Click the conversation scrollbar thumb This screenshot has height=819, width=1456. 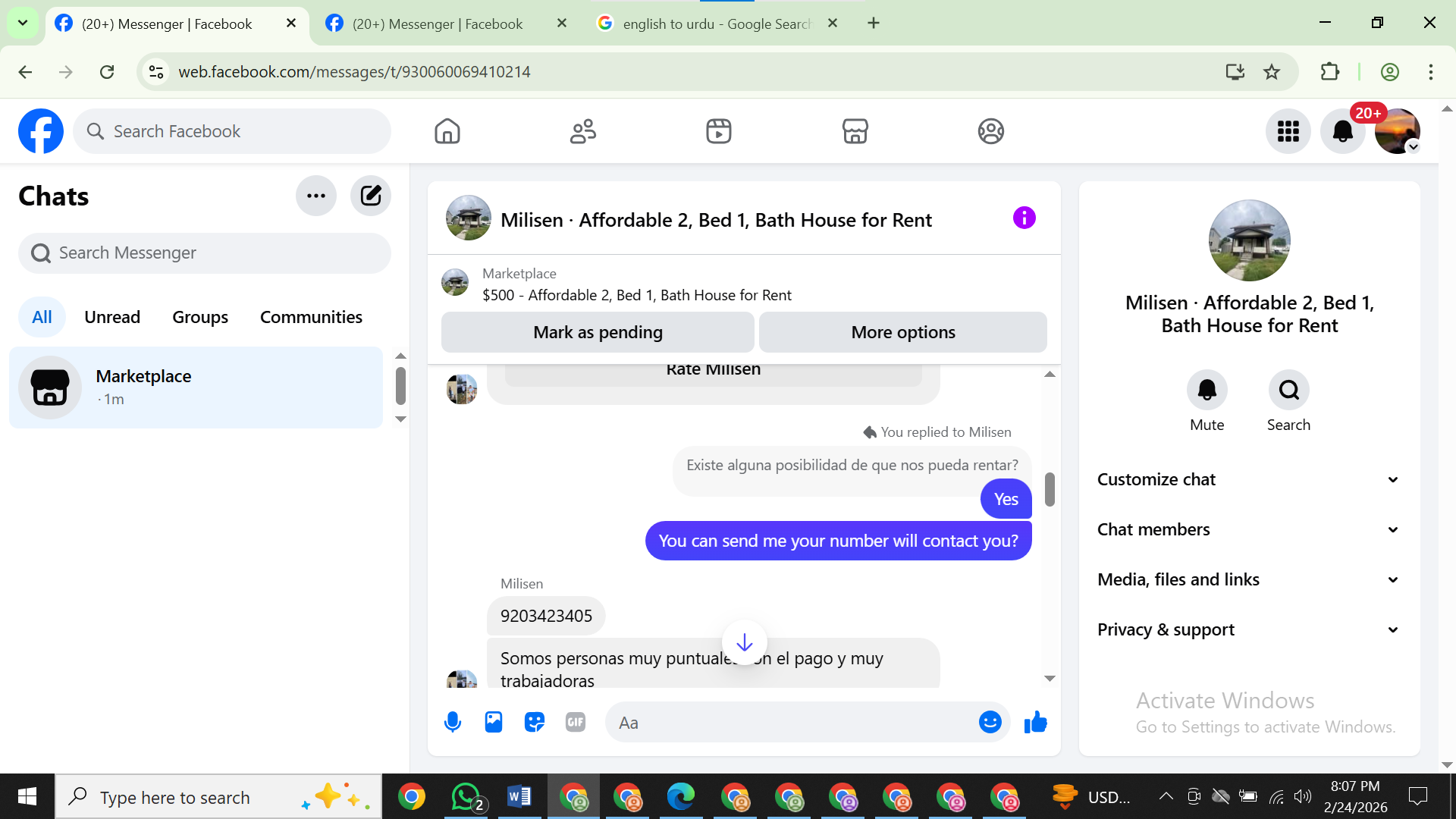pyautogui.click(x=1050, y=489)
